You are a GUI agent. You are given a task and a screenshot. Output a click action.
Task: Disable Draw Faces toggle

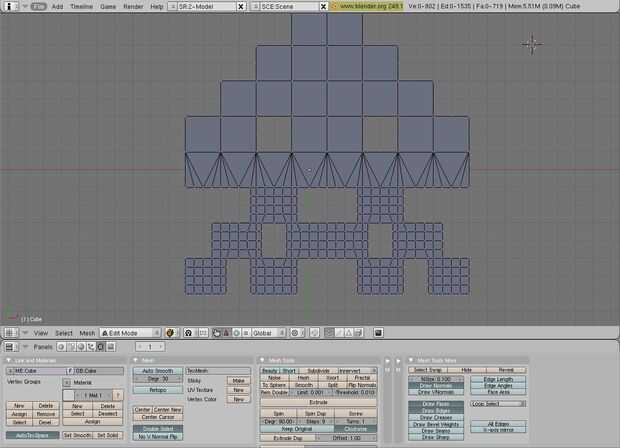pyautogui.click(x=436, y=404)
